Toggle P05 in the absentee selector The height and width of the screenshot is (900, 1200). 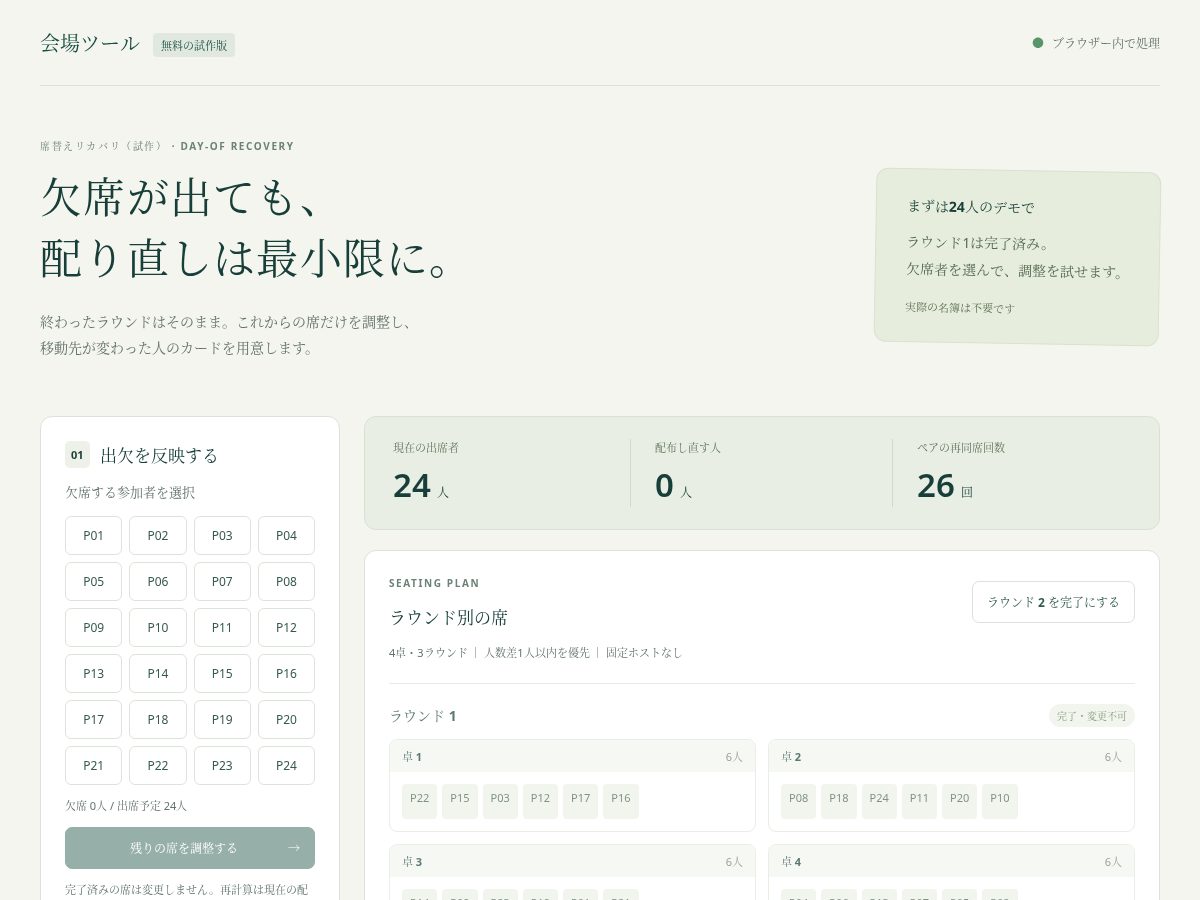coord(93,581)
